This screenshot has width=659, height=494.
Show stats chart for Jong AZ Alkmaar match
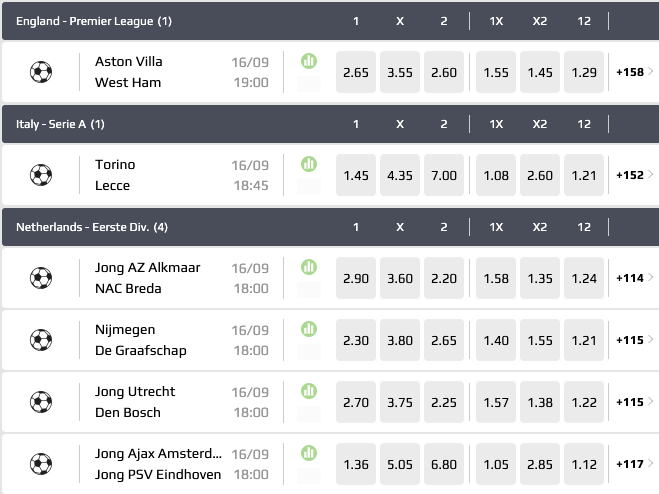point(309,267)
